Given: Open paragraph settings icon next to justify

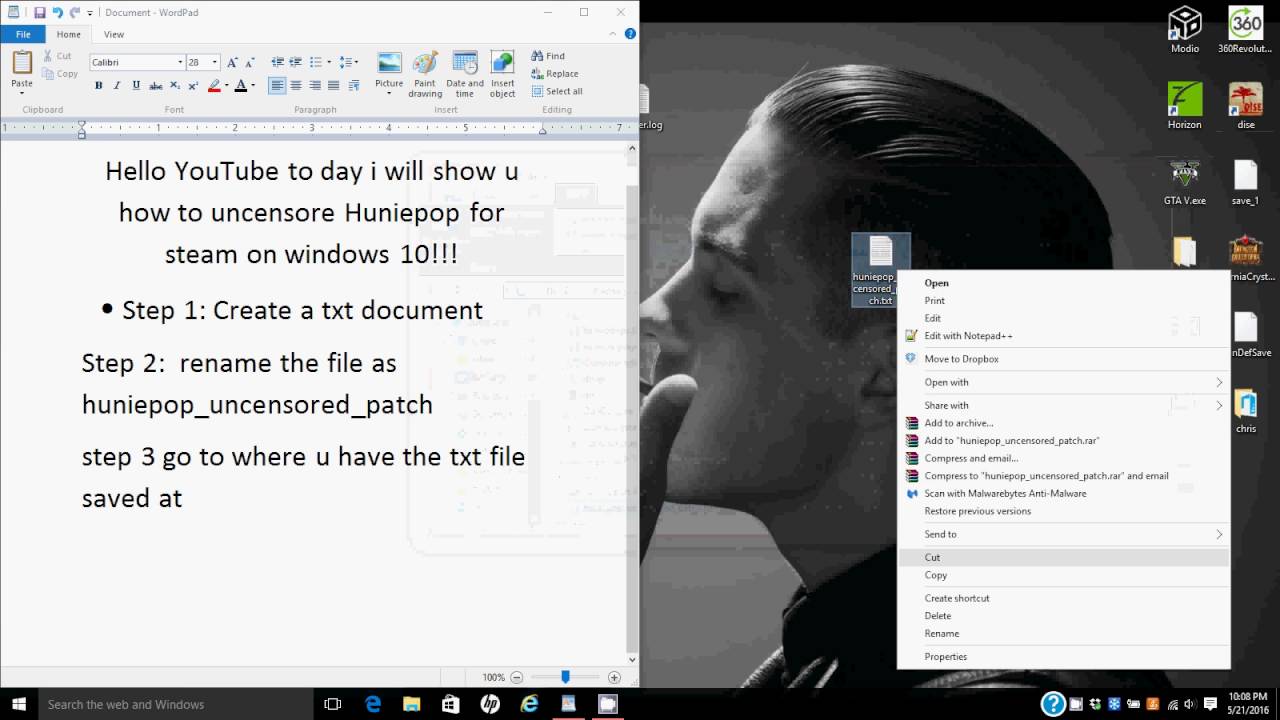Looking at the screenshot, I should point(352,86).
